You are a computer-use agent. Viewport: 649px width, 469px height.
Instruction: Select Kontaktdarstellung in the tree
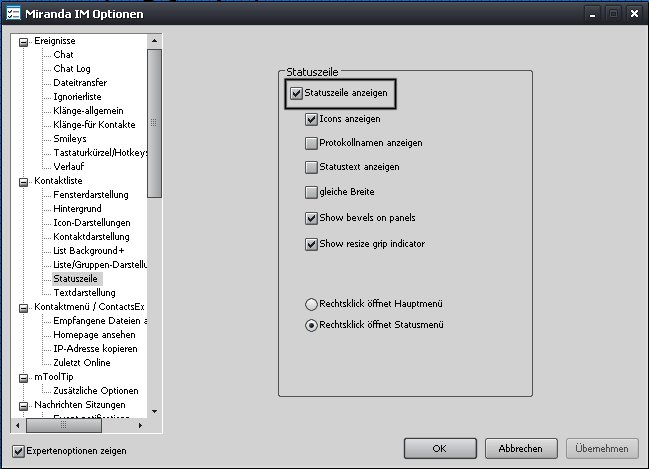[x=91, y=237]
